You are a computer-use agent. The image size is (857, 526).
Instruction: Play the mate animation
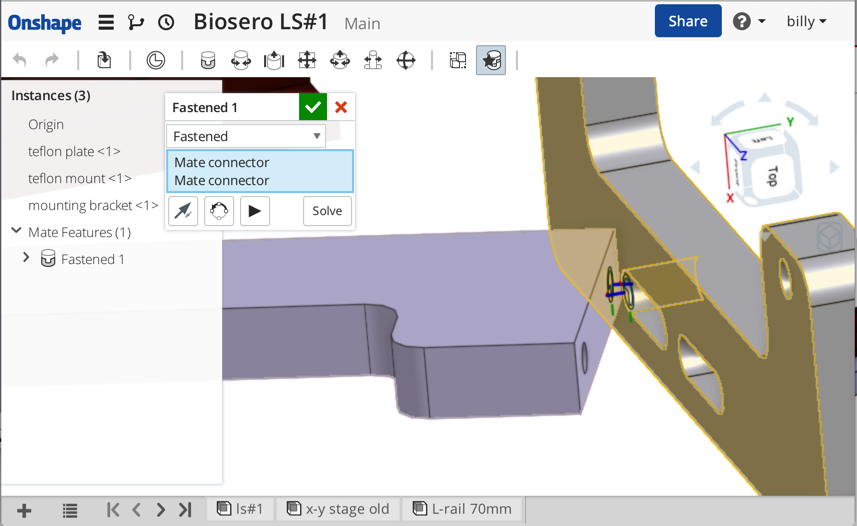(x=255, y=211)
